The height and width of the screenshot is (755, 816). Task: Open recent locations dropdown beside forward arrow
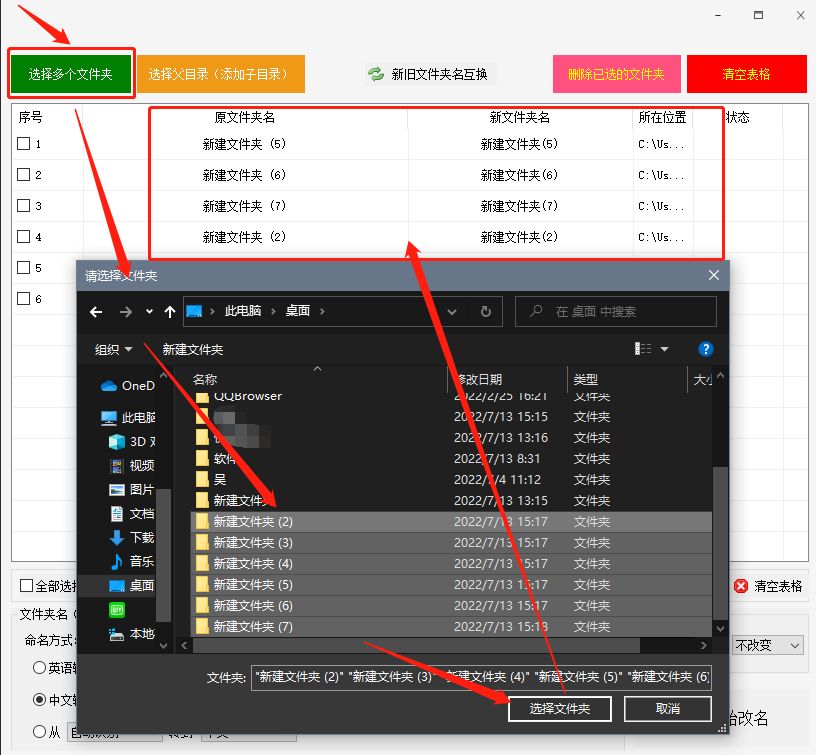149,312
